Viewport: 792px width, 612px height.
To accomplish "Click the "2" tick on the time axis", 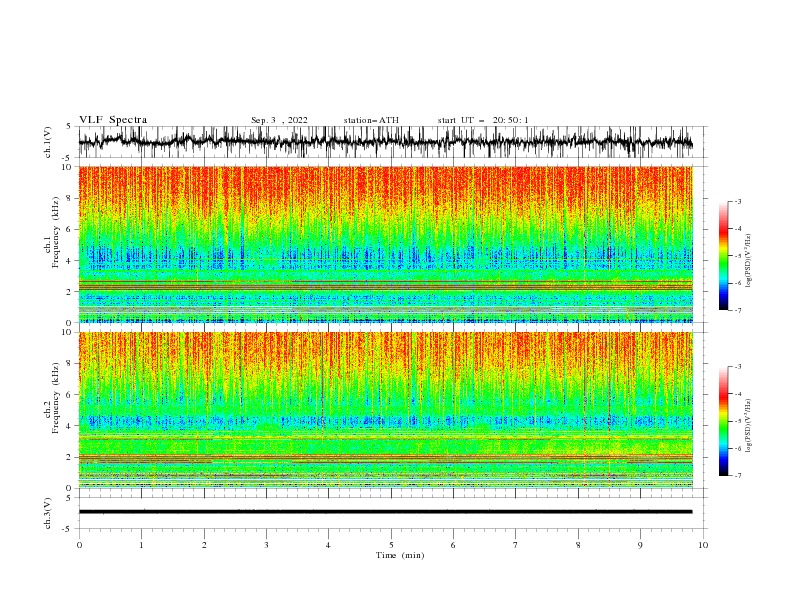I will [x=204, y=545].
